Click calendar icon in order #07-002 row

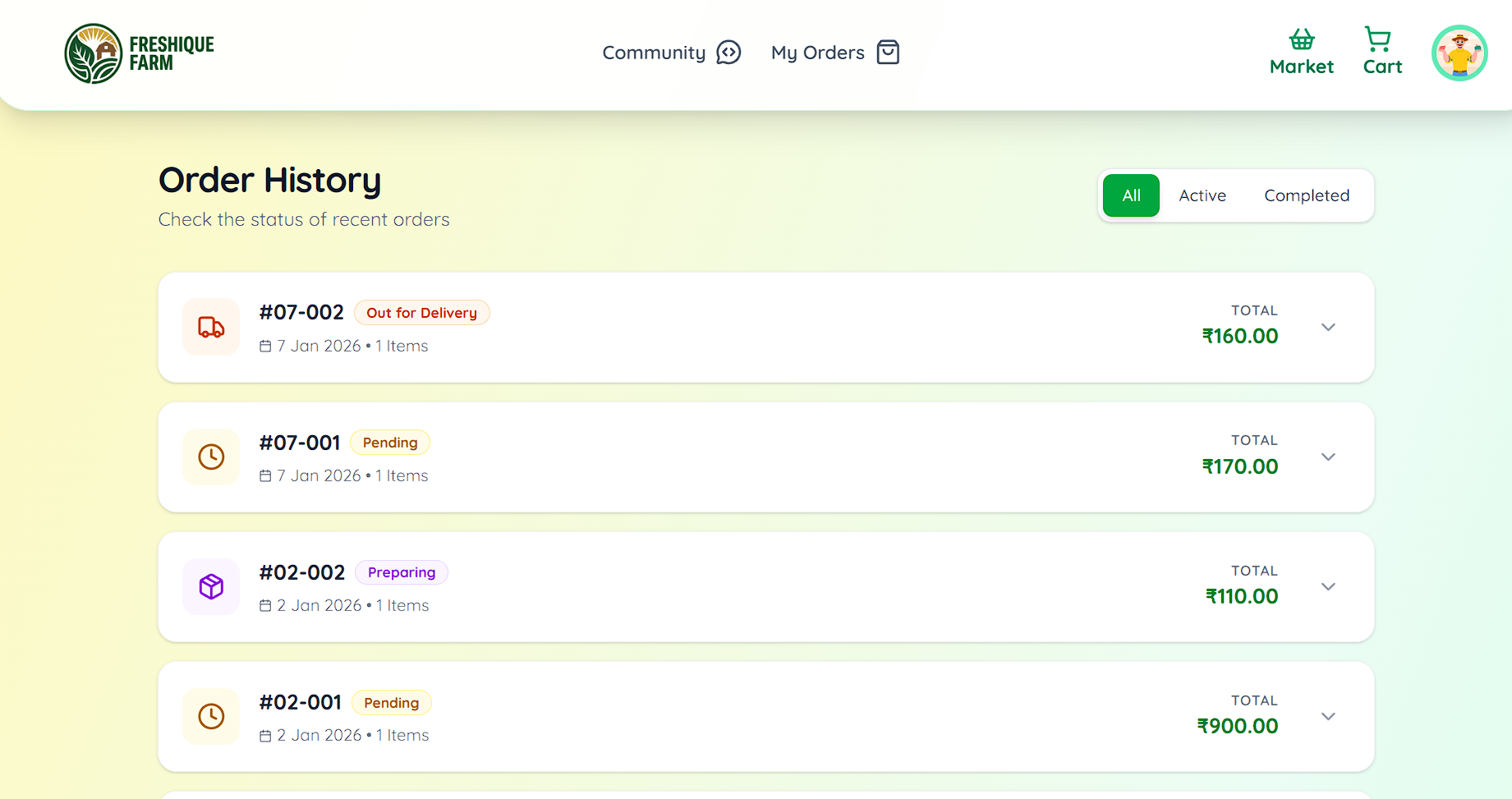[x=265, y=347]
